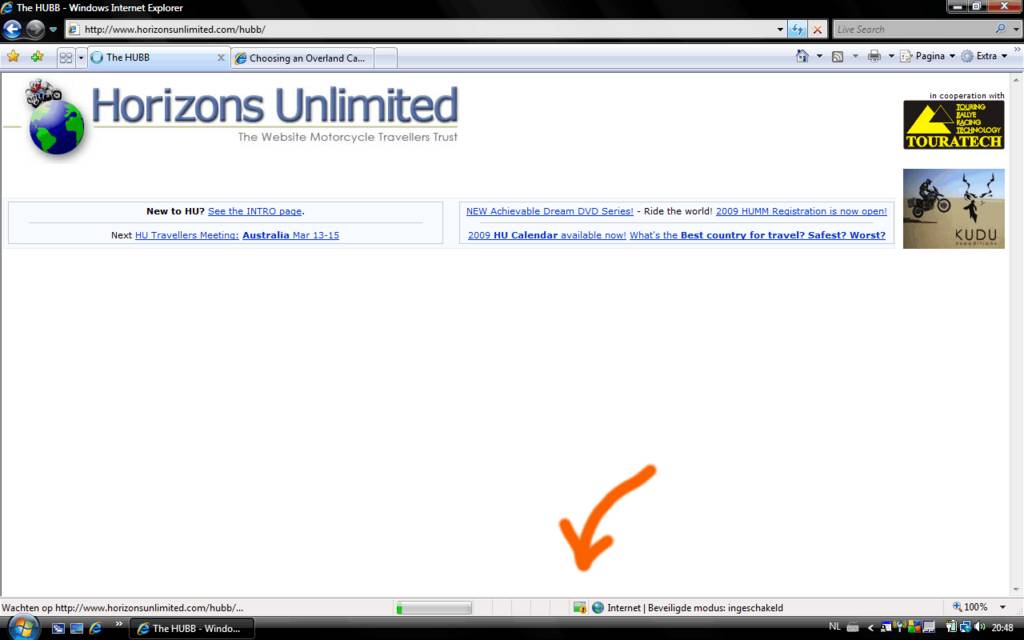Open the Extra menu

click(984, 56)
